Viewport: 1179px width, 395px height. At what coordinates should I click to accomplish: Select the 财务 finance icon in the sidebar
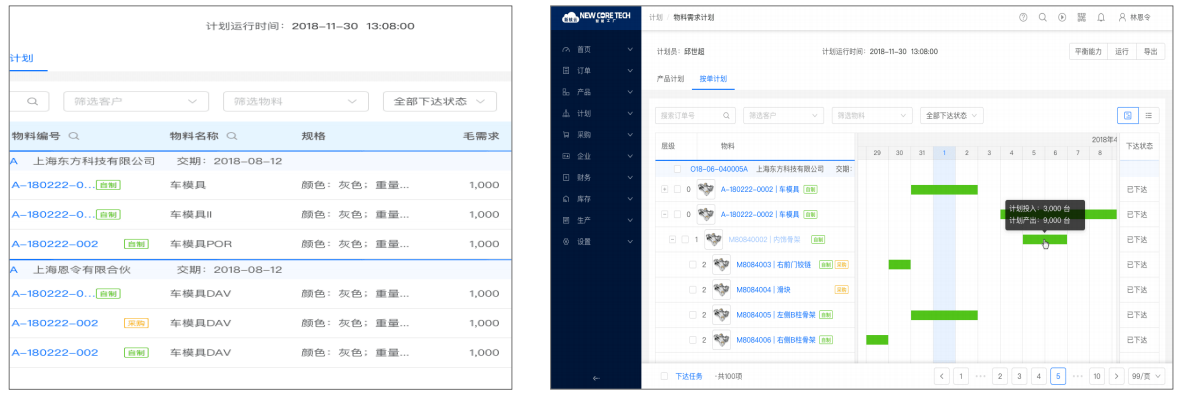tap(565, 178)
